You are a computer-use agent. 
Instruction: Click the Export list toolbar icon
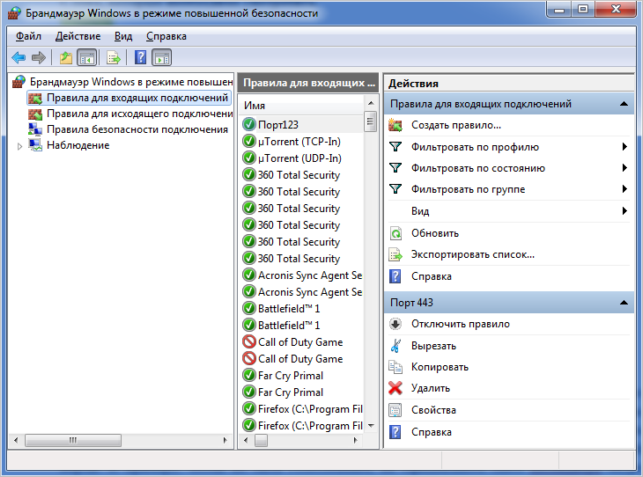point(113,58)
